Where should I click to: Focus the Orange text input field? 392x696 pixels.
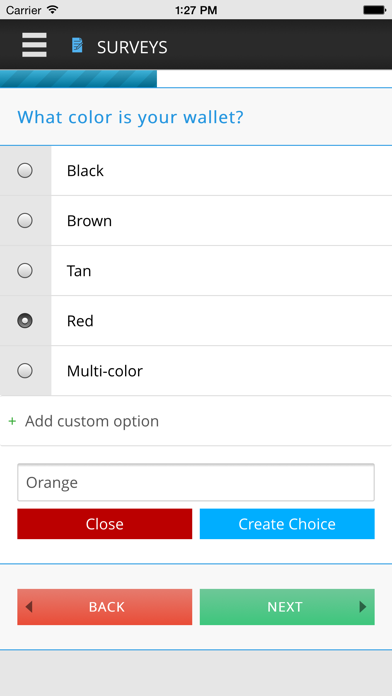click(x=196, y=482)
